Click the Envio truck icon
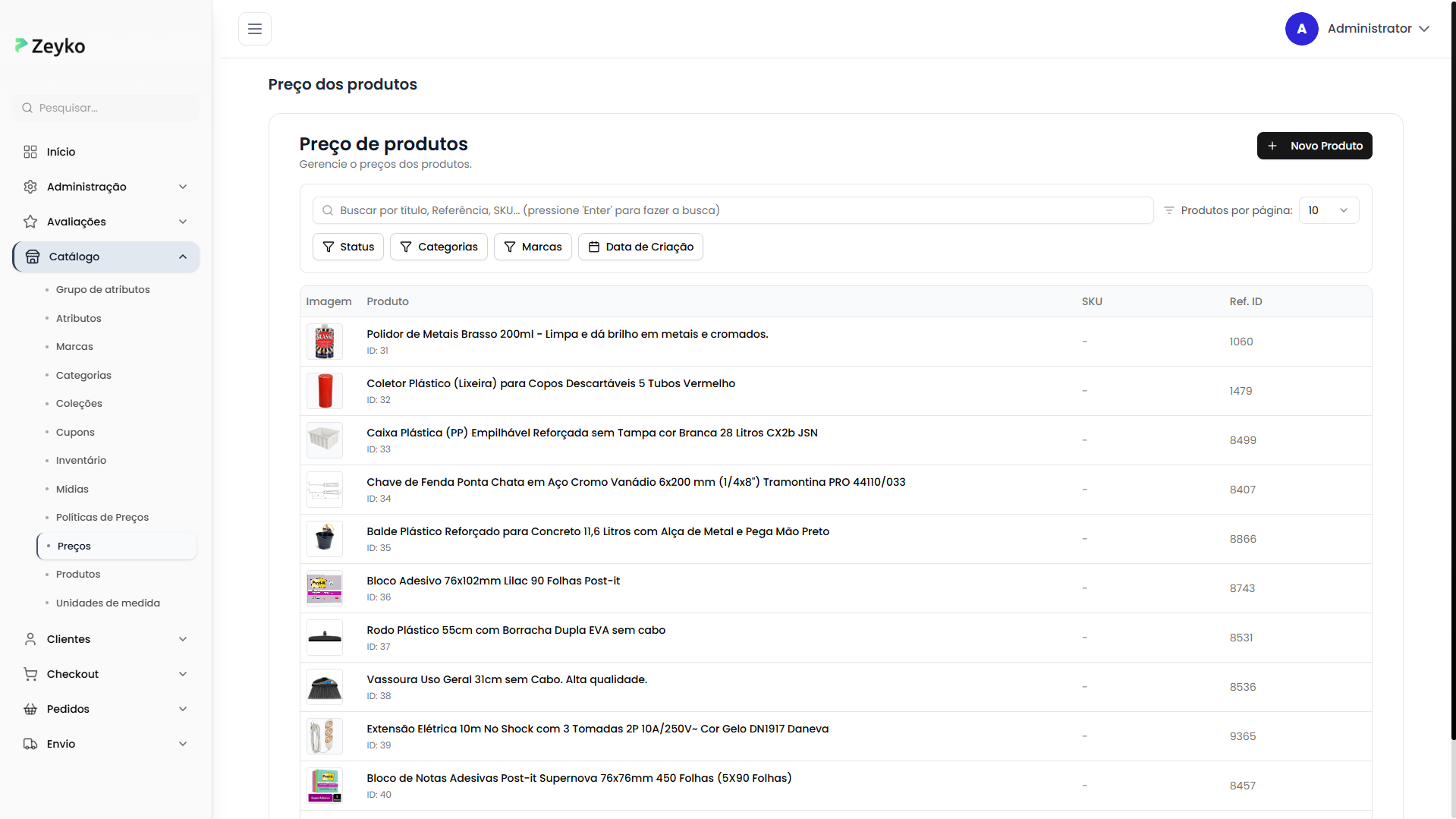 [x=30, y=744]
